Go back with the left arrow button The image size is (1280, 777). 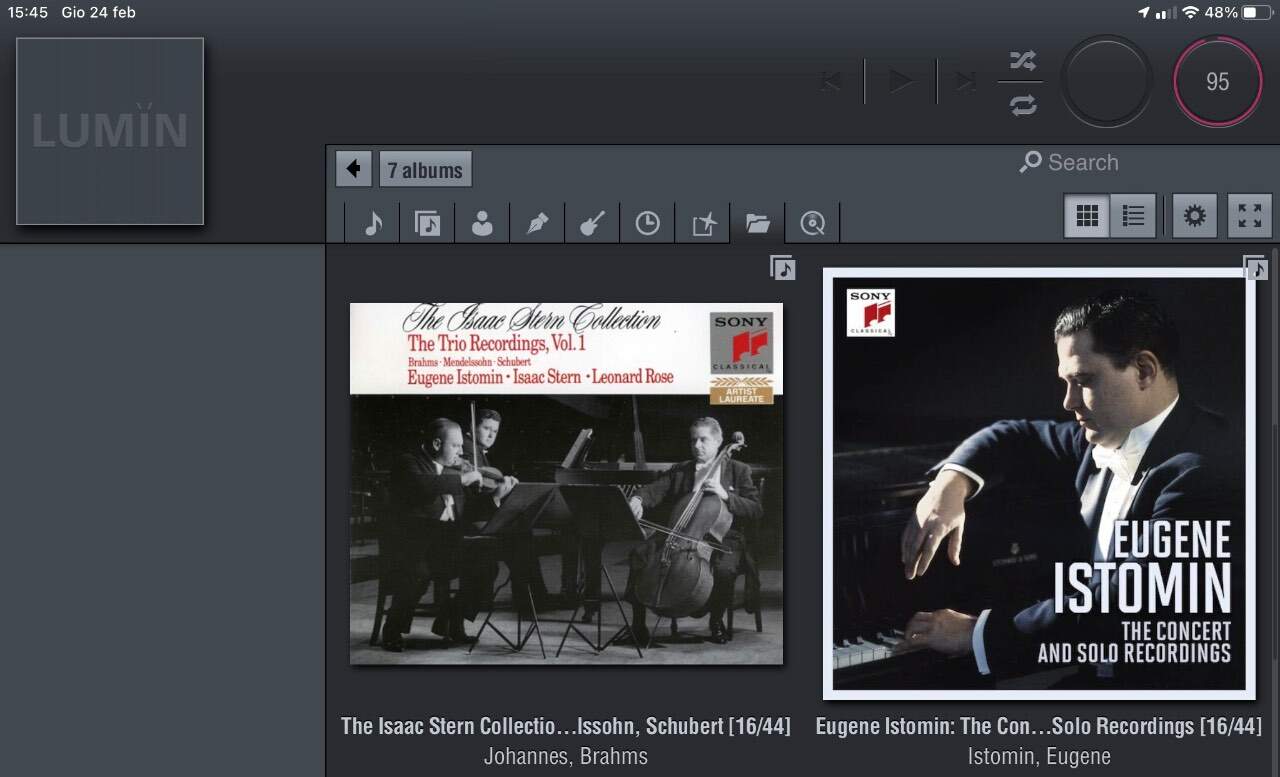[354, 169]
